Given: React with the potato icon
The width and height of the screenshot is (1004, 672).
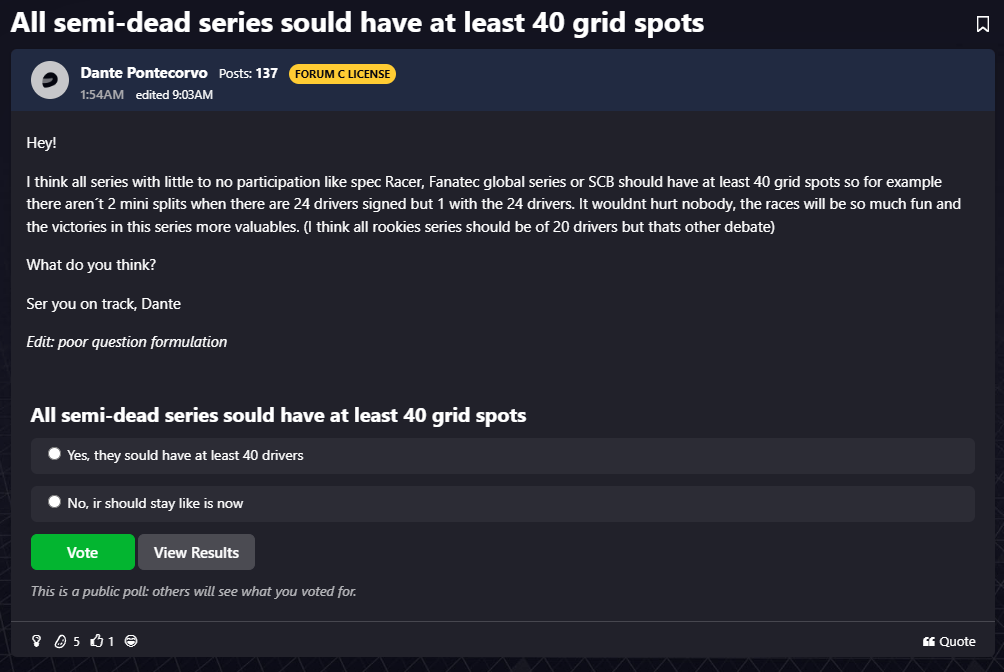Looking at the screenshot, I should 60,641.
